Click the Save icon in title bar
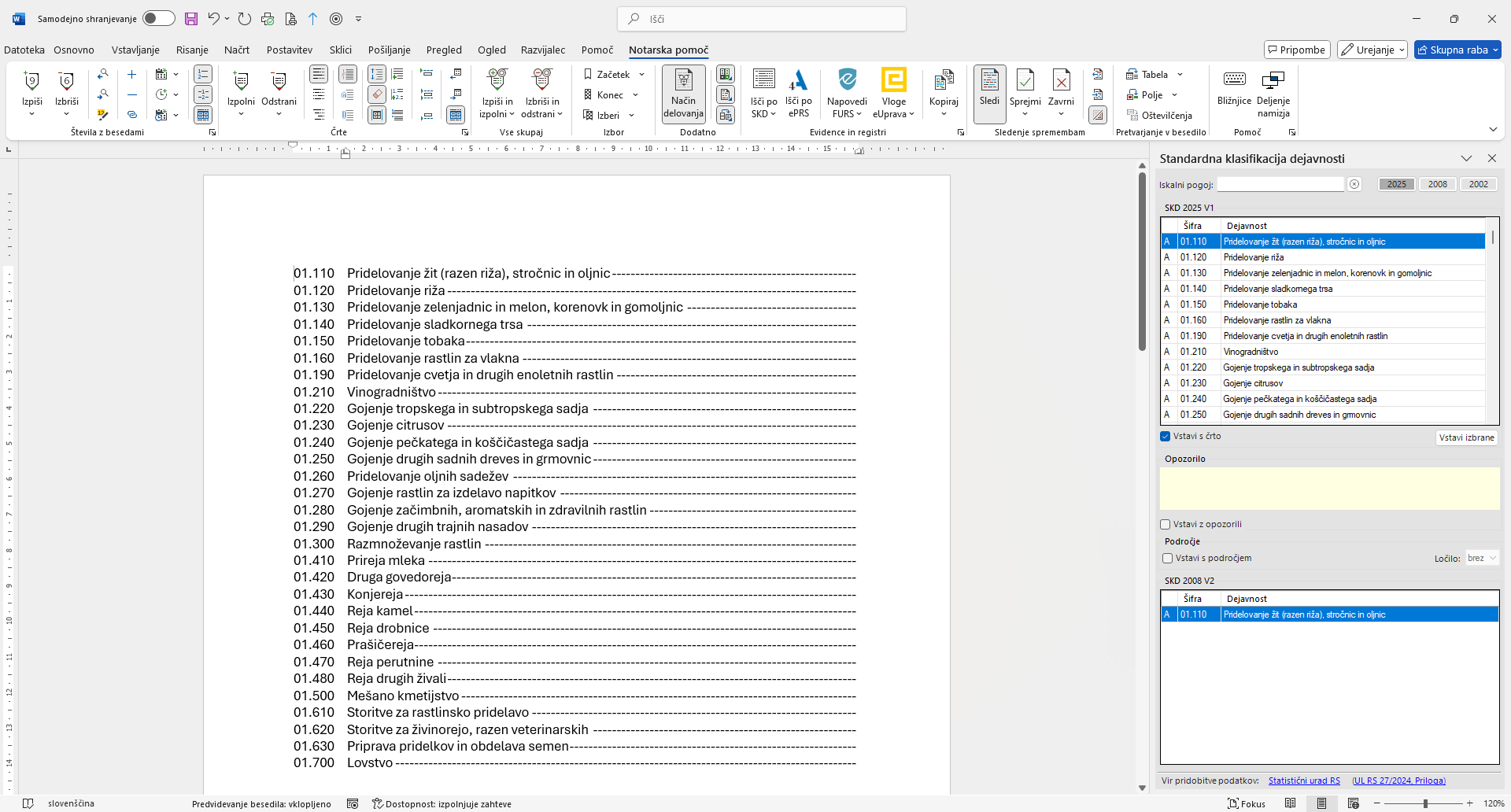1511x812 pixels. (191, 19)
